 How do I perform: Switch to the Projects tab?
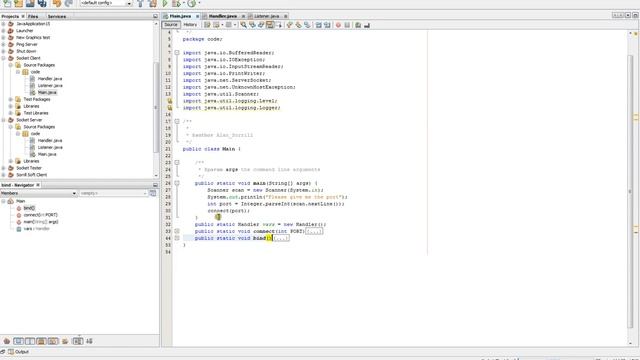coord(10,16)
